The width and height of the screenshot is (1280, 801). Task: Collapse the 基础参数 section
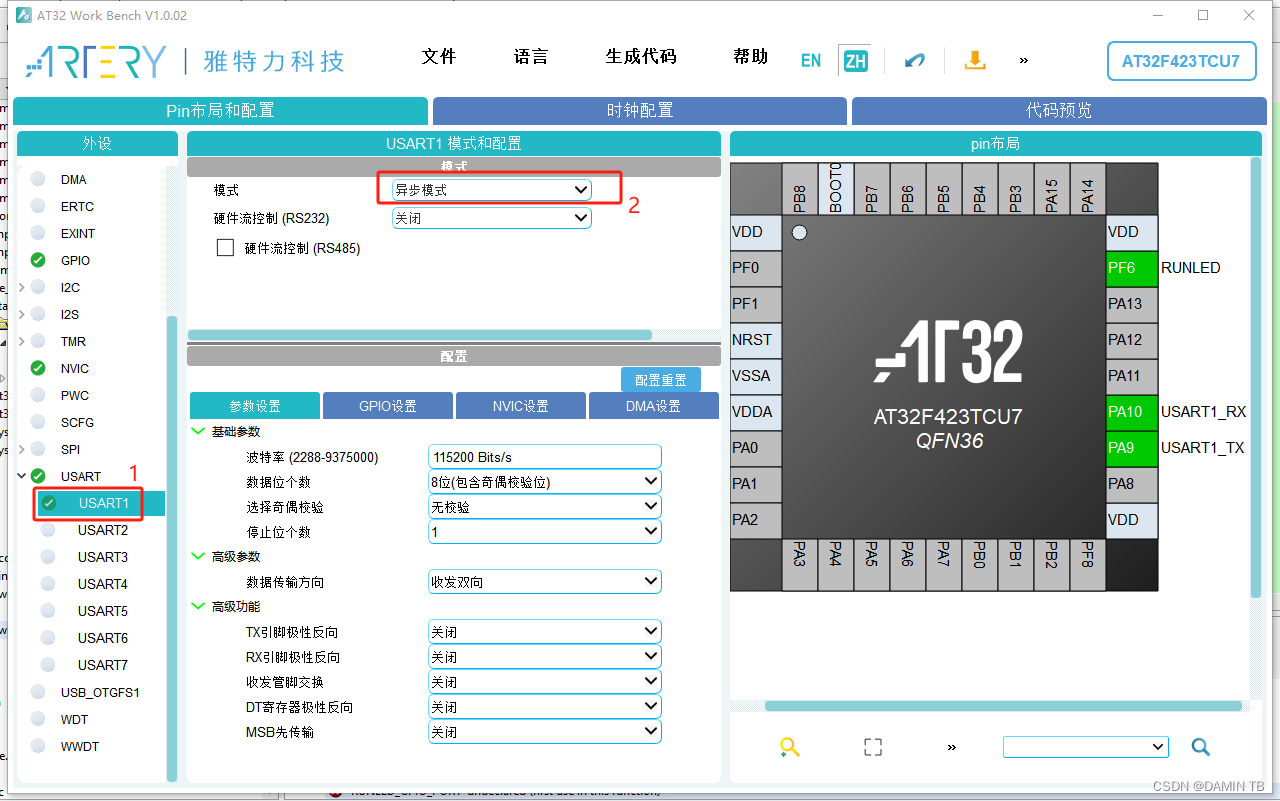pyautogui.click(x=197, y=431)
